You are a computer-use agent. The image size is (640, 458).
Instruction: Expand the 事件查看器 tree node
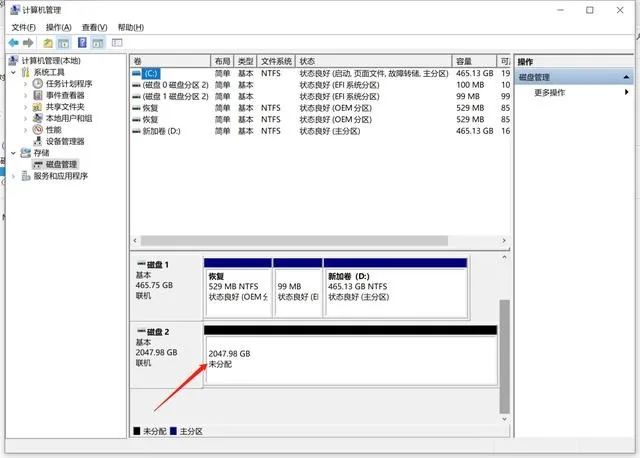click(x=25, y=96)
